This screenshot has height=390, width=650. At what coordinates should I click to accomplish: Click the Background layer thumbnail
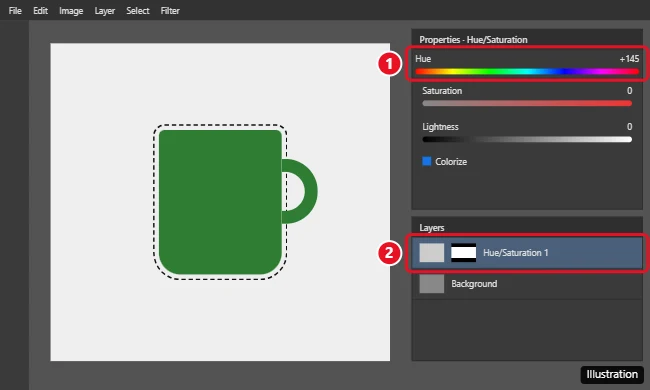pyautogui.click(x=432, y=283)
